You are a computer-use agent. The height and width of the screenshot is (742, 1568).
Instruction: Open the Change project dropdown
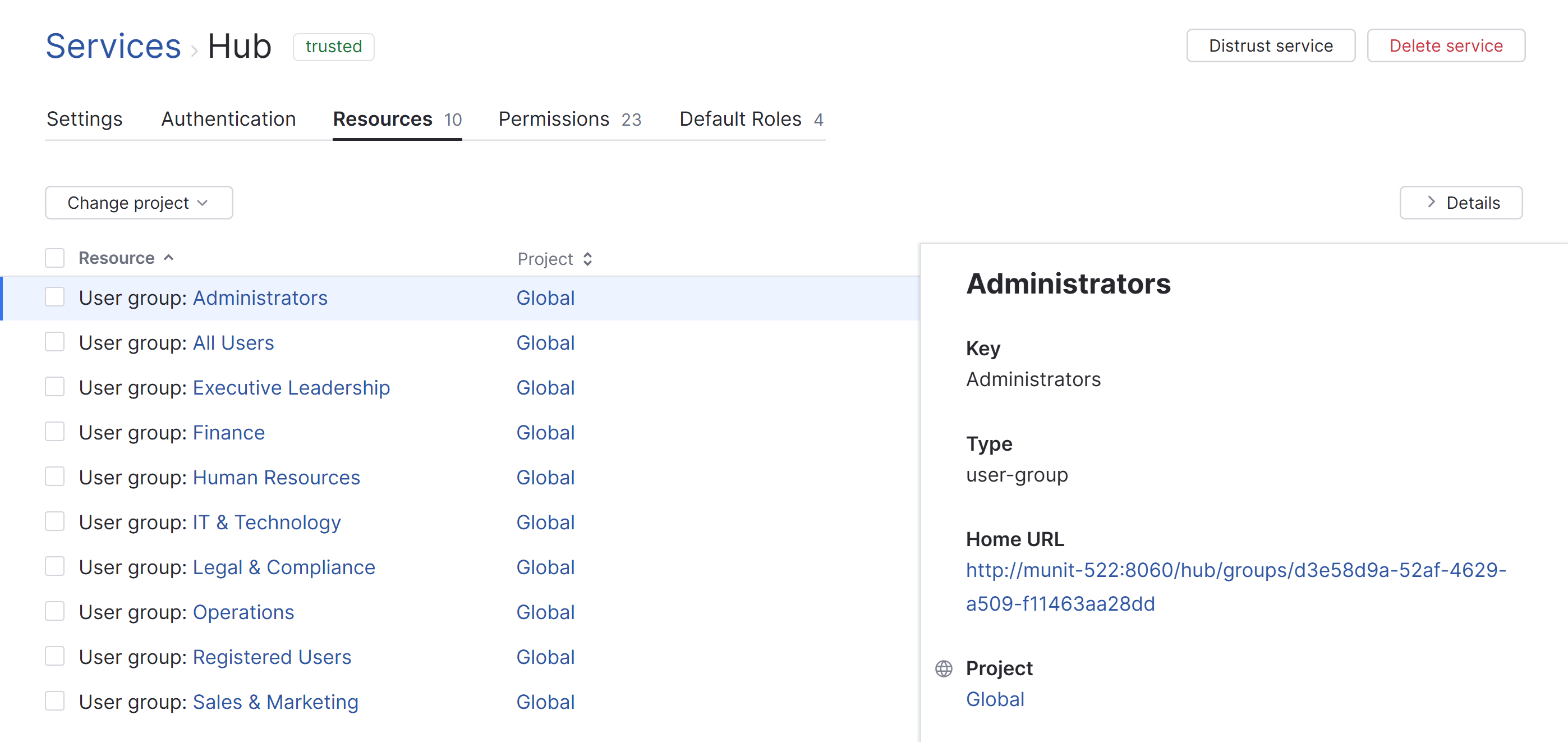(139, 202)
